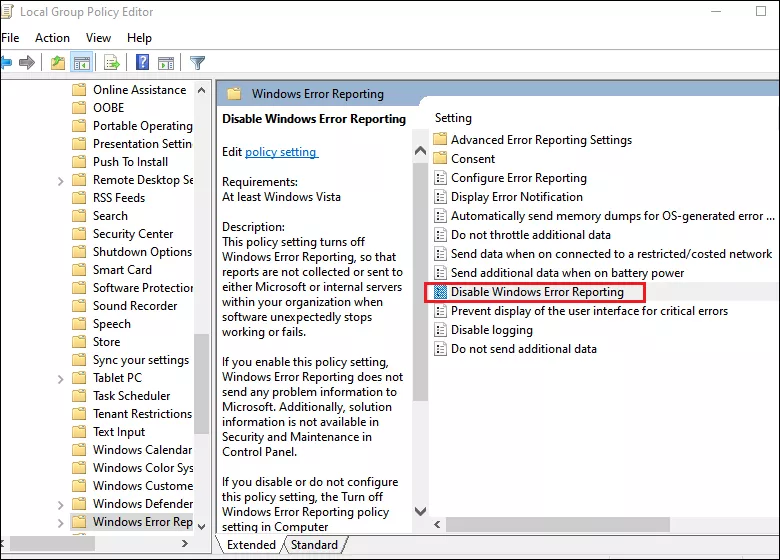The height and width of the screenshot is (560, 780).
Task: Expand the Remote Desktop Services tree node
Action: pos(61,181)
